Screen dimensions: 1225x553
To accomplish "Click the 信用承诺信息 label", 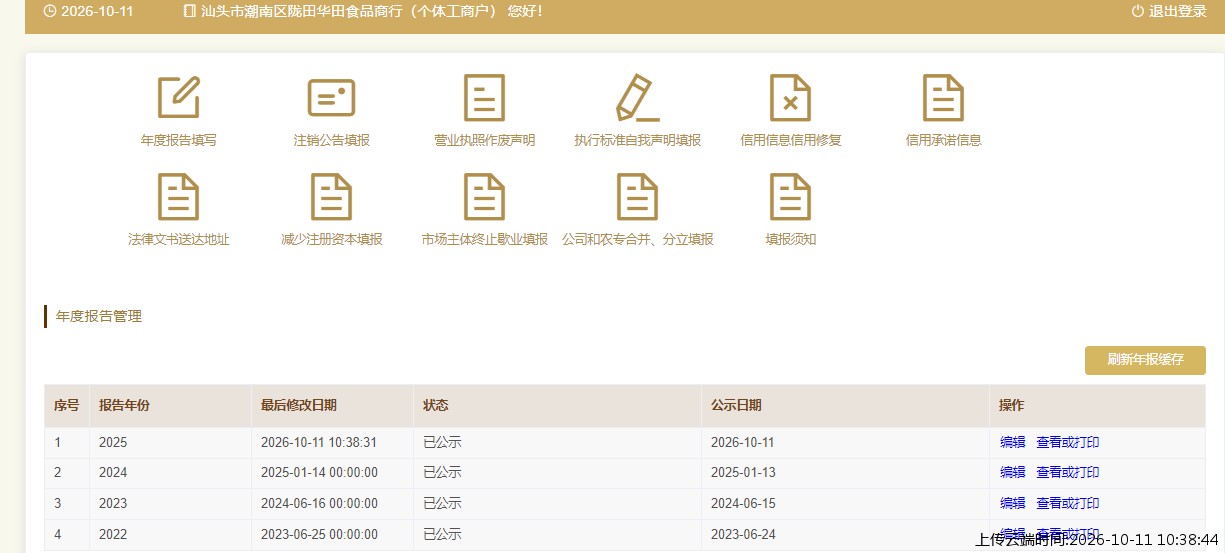I will pyautogui.click(x=944, y=140).
